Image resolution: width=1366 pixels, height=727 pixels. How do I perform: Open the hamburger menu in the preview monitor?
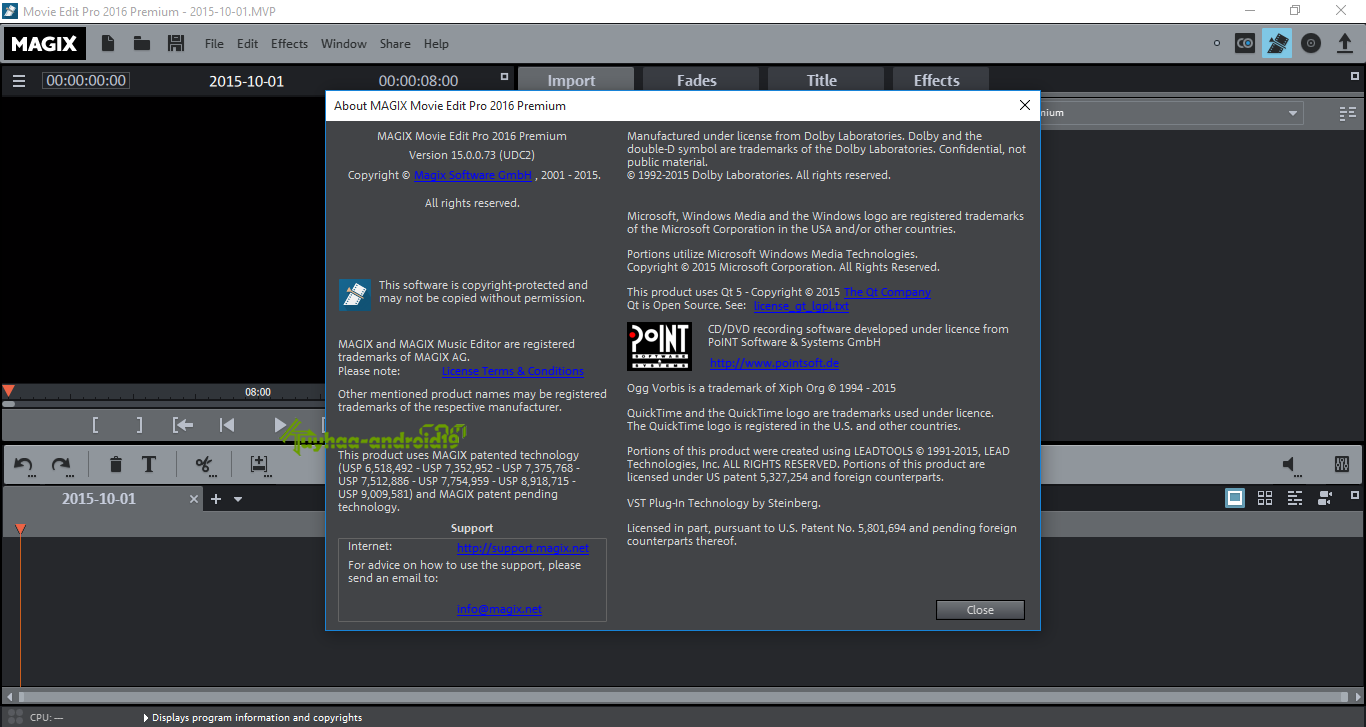(x=19, y=81)
